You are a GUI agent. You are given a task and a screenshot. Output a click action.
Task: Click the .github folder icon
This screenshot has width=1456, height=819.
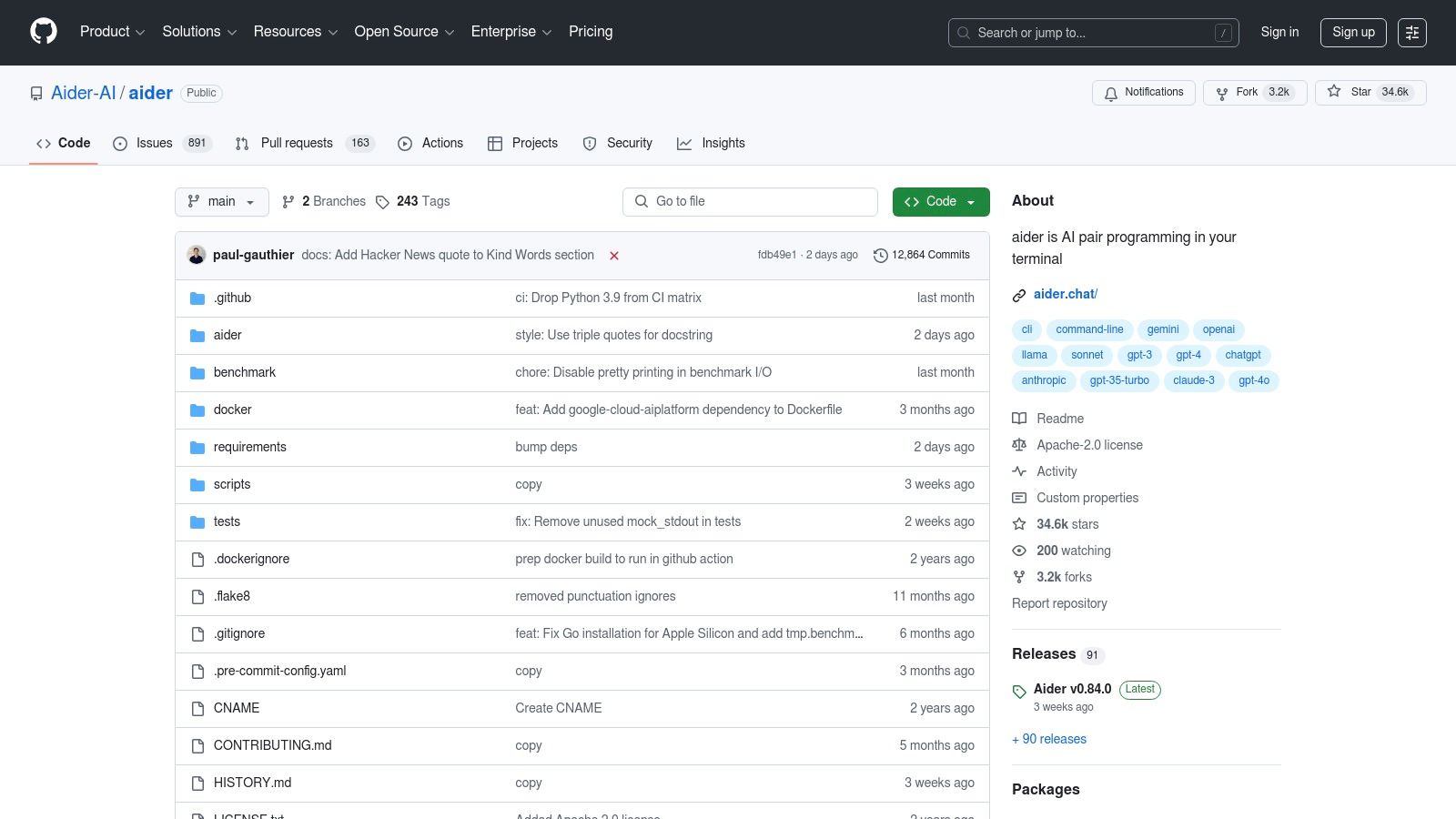(197, 298)
